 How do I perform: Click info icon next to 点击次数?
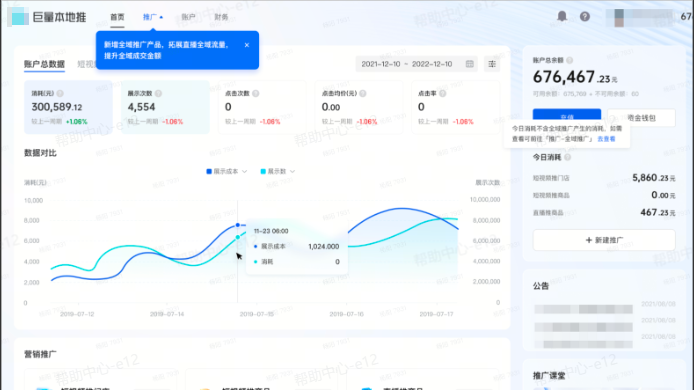point(256,93)
